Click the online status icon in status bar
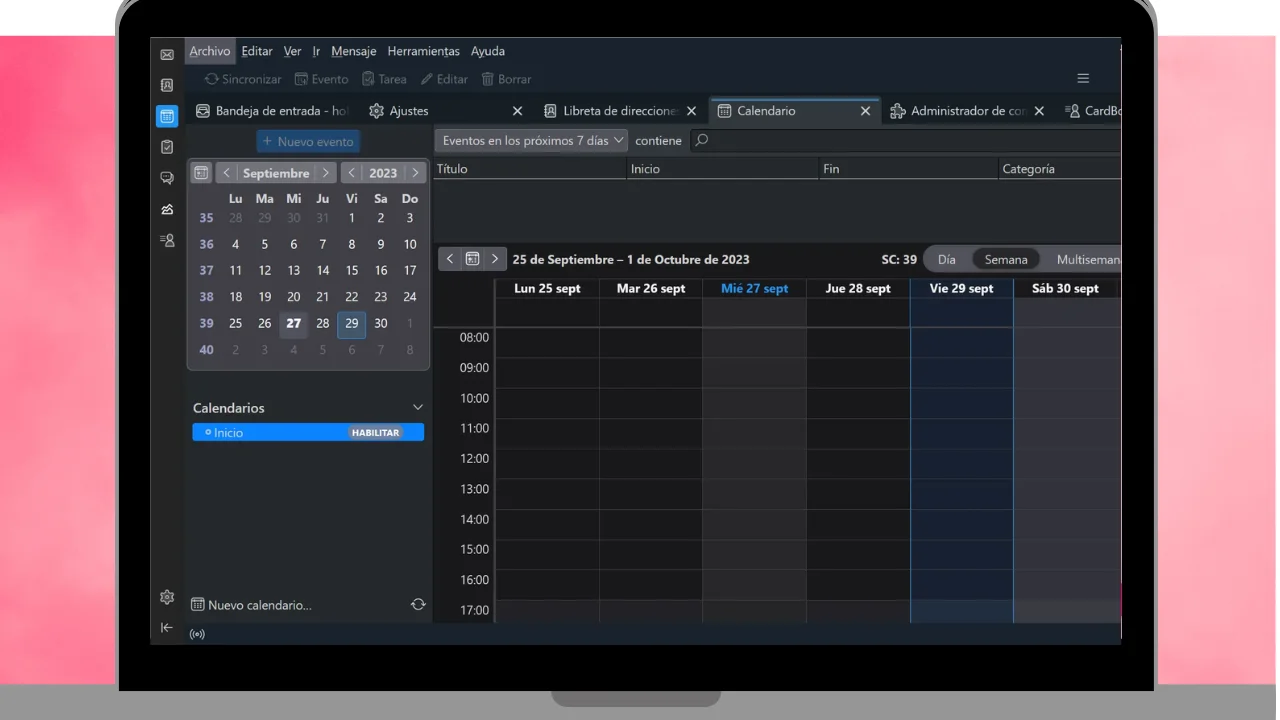This screenshot has height=720, width=1280. coord(197,634)
